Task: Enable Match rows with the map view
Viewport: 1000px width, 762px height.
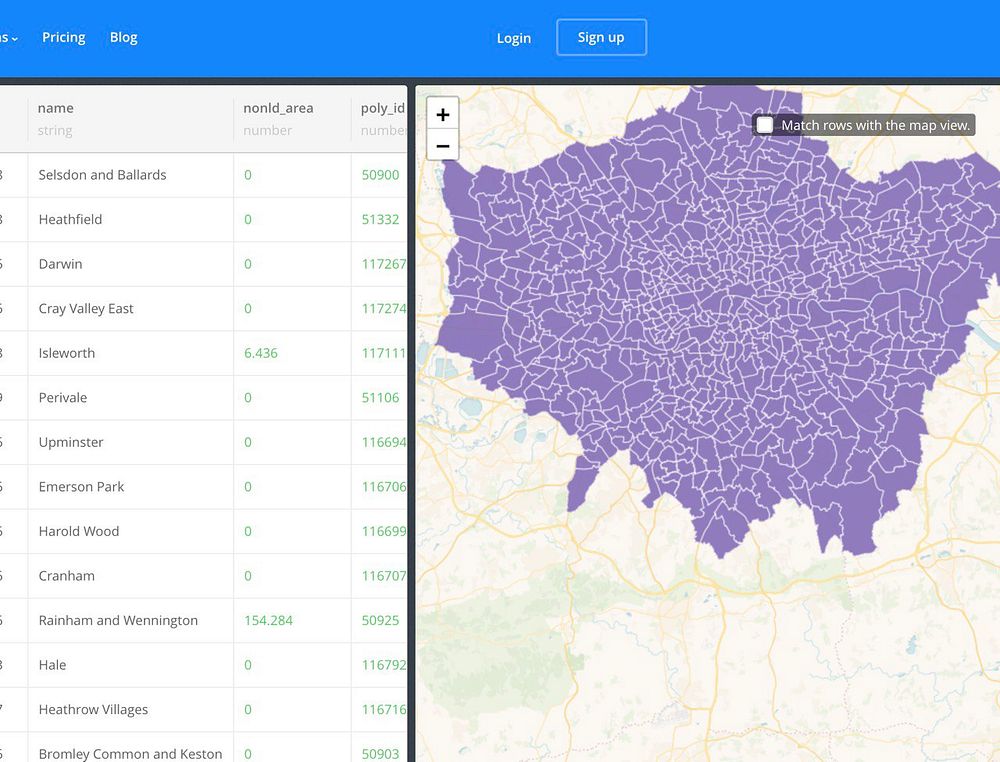Action: click(x=765, y=125)
